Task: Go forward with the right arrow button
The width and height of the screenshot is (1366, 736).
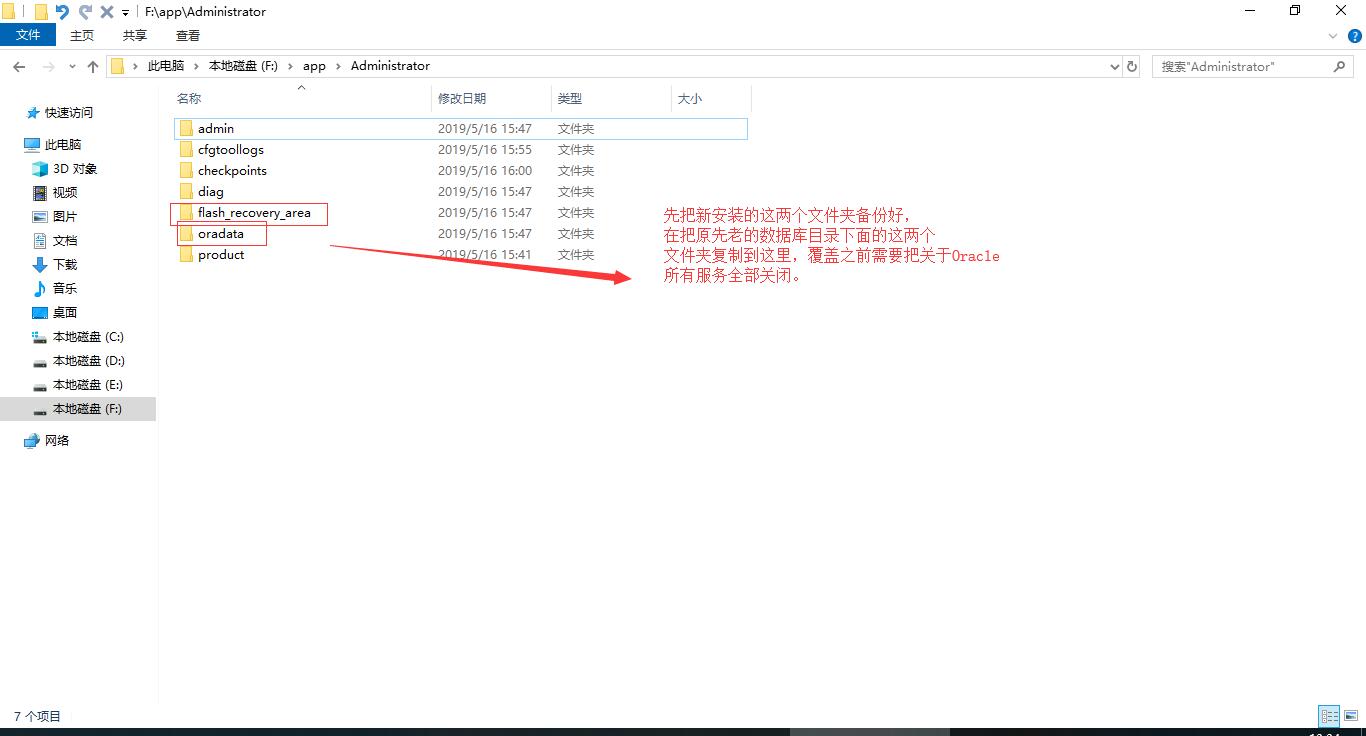Action: coord(48,66)
